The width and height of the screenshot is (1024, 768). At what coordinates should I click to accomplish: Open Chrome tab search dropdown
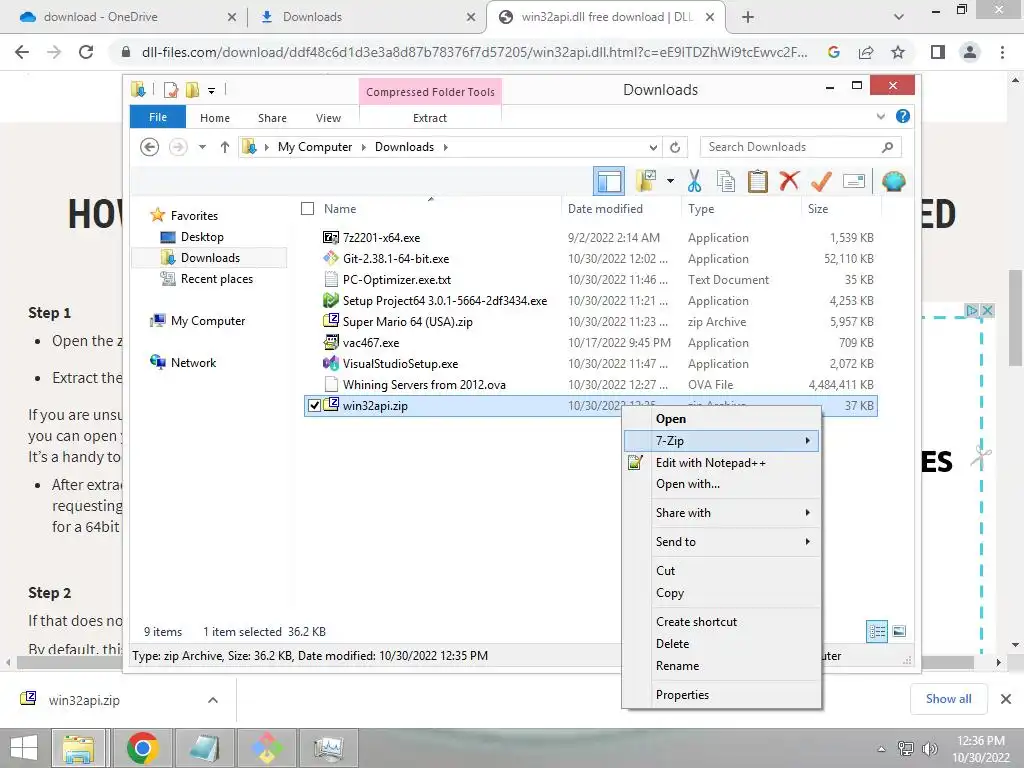pos(899,17)
